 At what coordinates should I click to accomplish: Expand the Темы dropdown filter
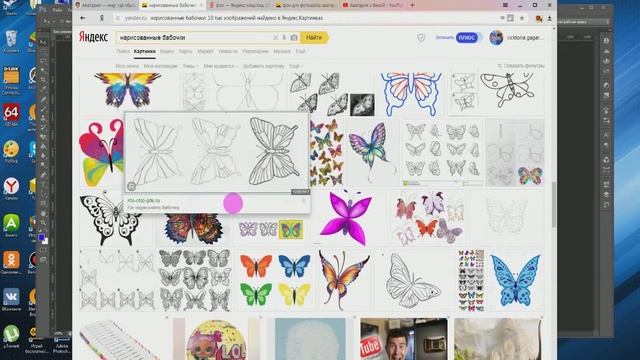pos(190,66)
